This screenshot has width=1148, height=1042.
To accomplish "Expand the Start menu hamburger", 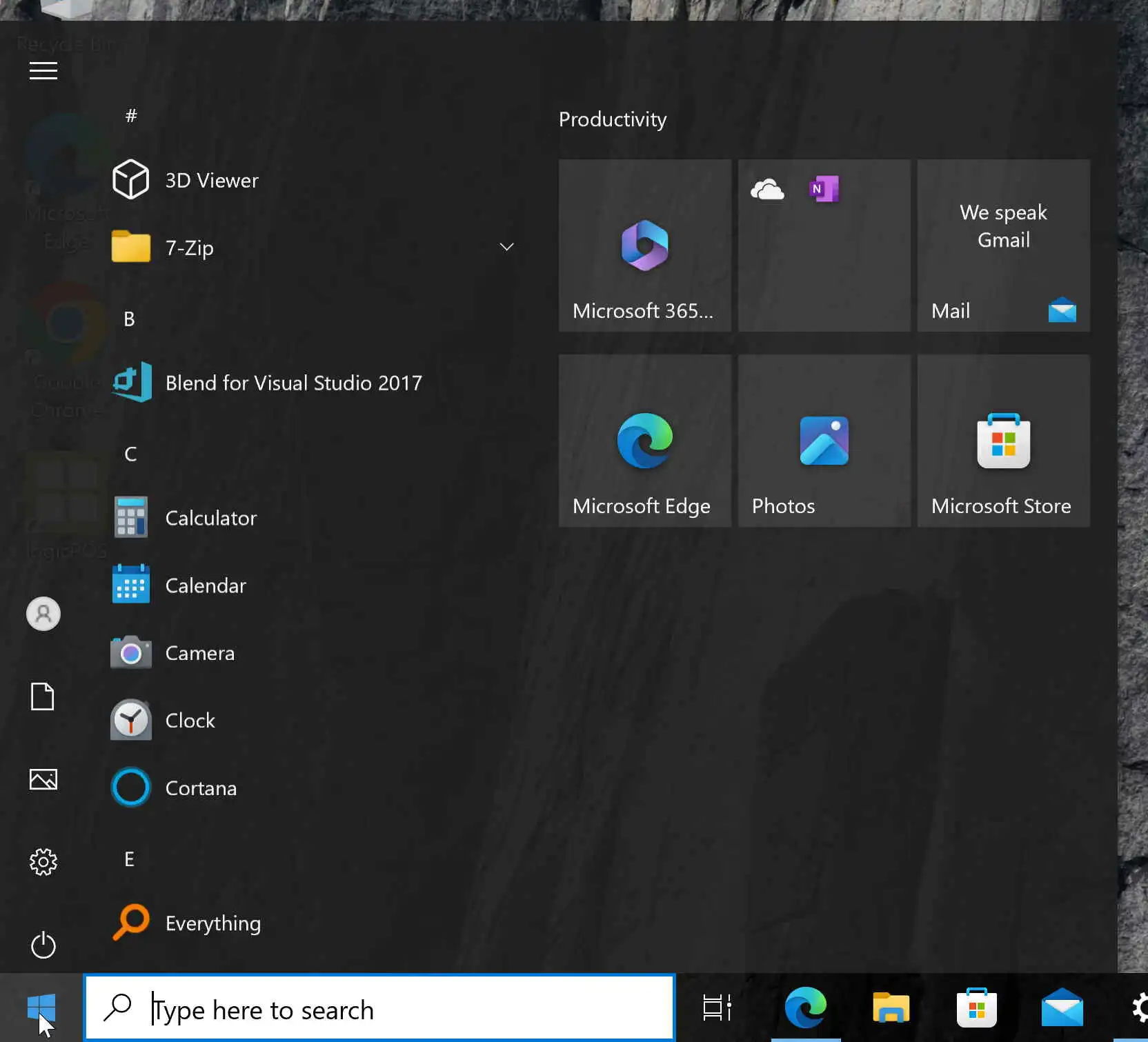I will coord(43,70).
